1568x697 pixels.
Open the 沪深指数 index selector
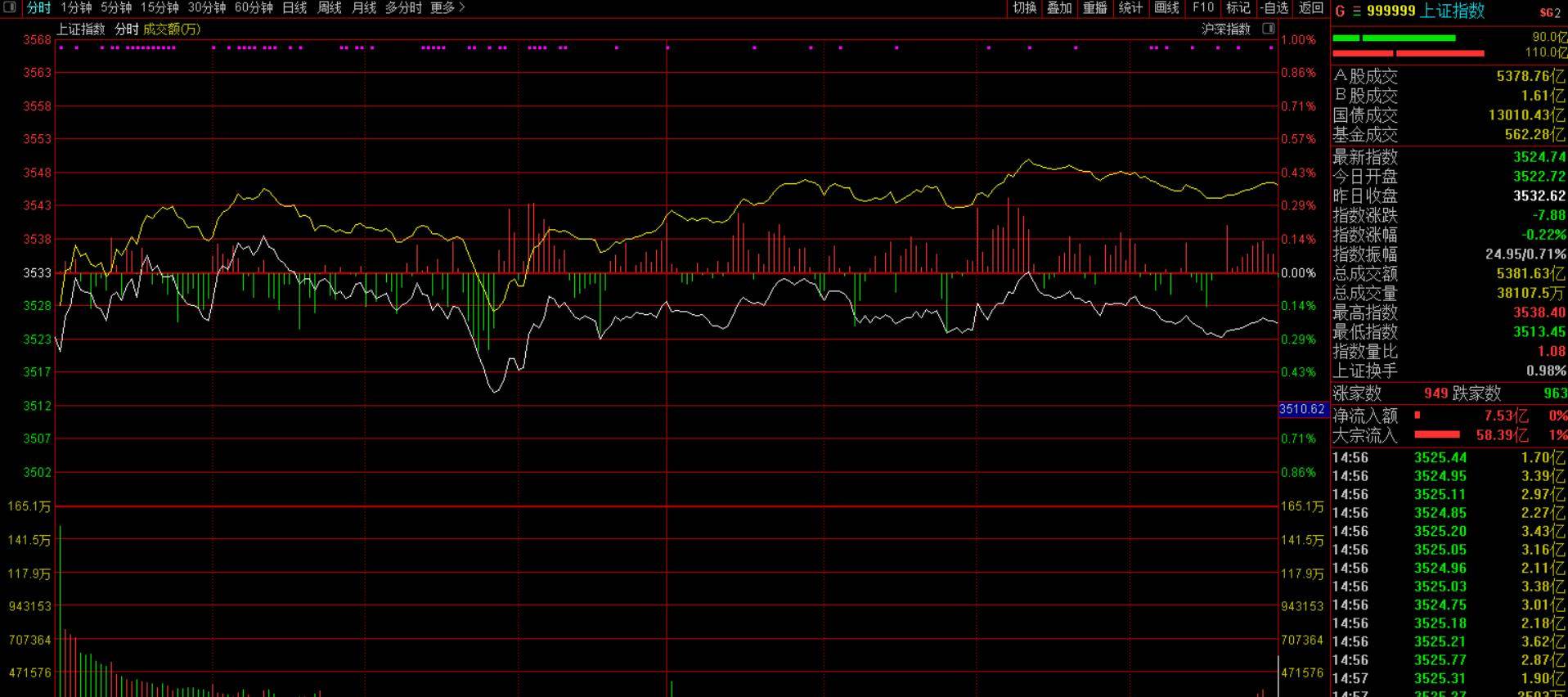click(1225, 29)
